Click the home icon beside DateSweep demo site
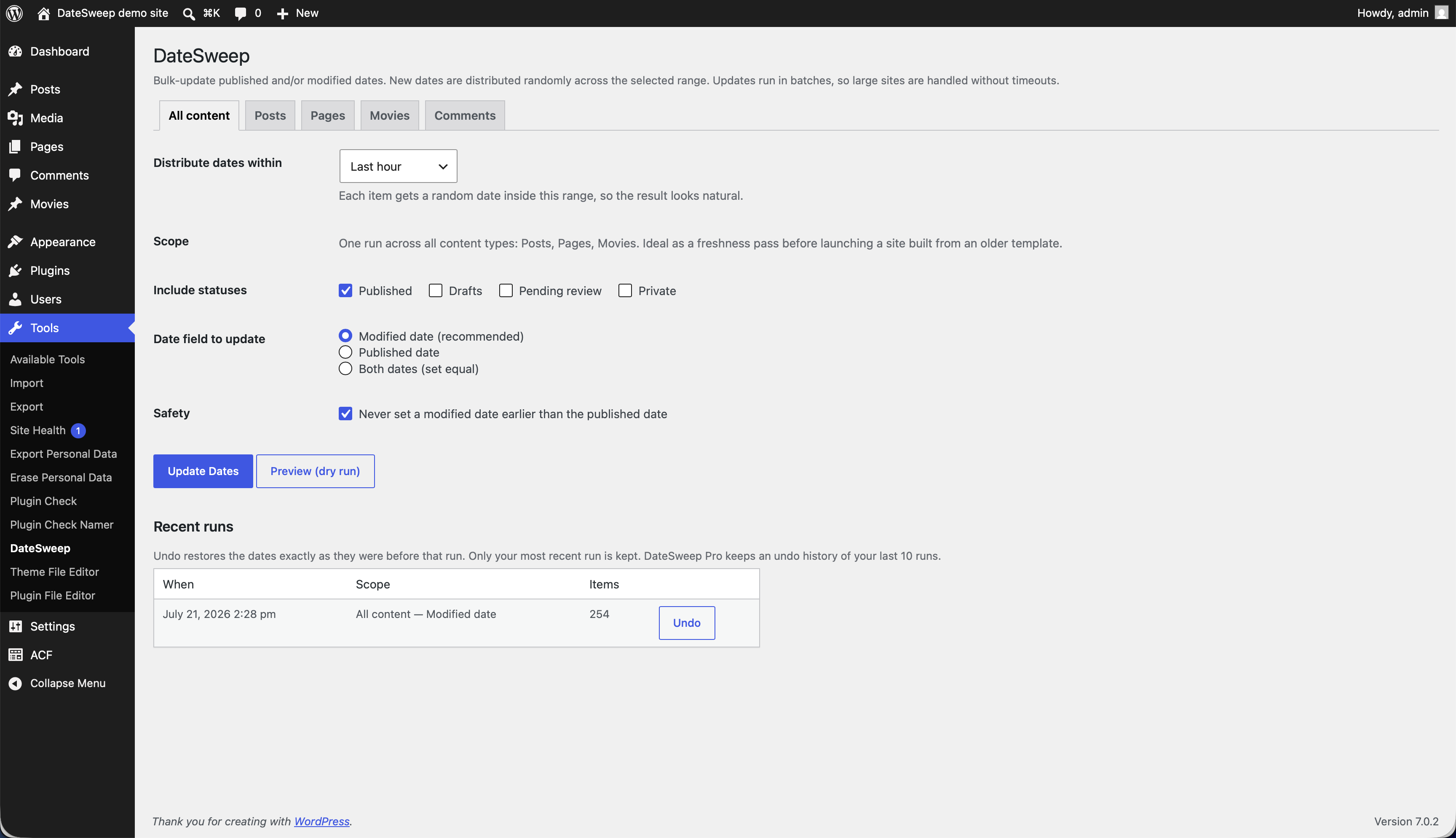The height and width of the screenshot is (838, 1456). pos(44,13)
